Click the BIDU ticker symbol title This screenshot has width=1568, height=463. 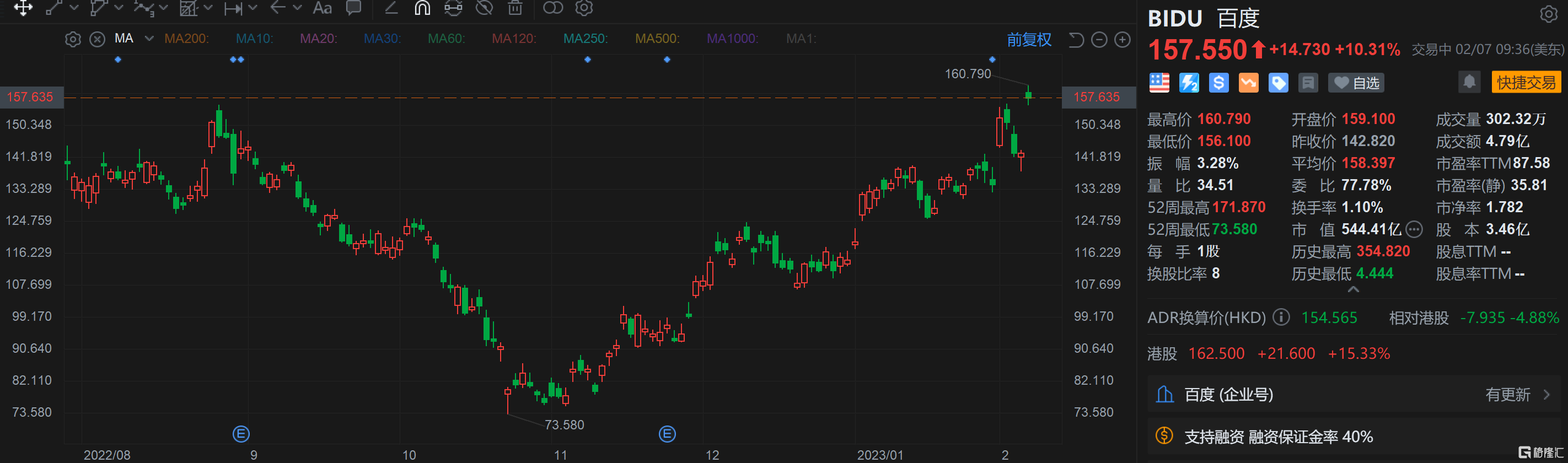(x=1175, y=19)
